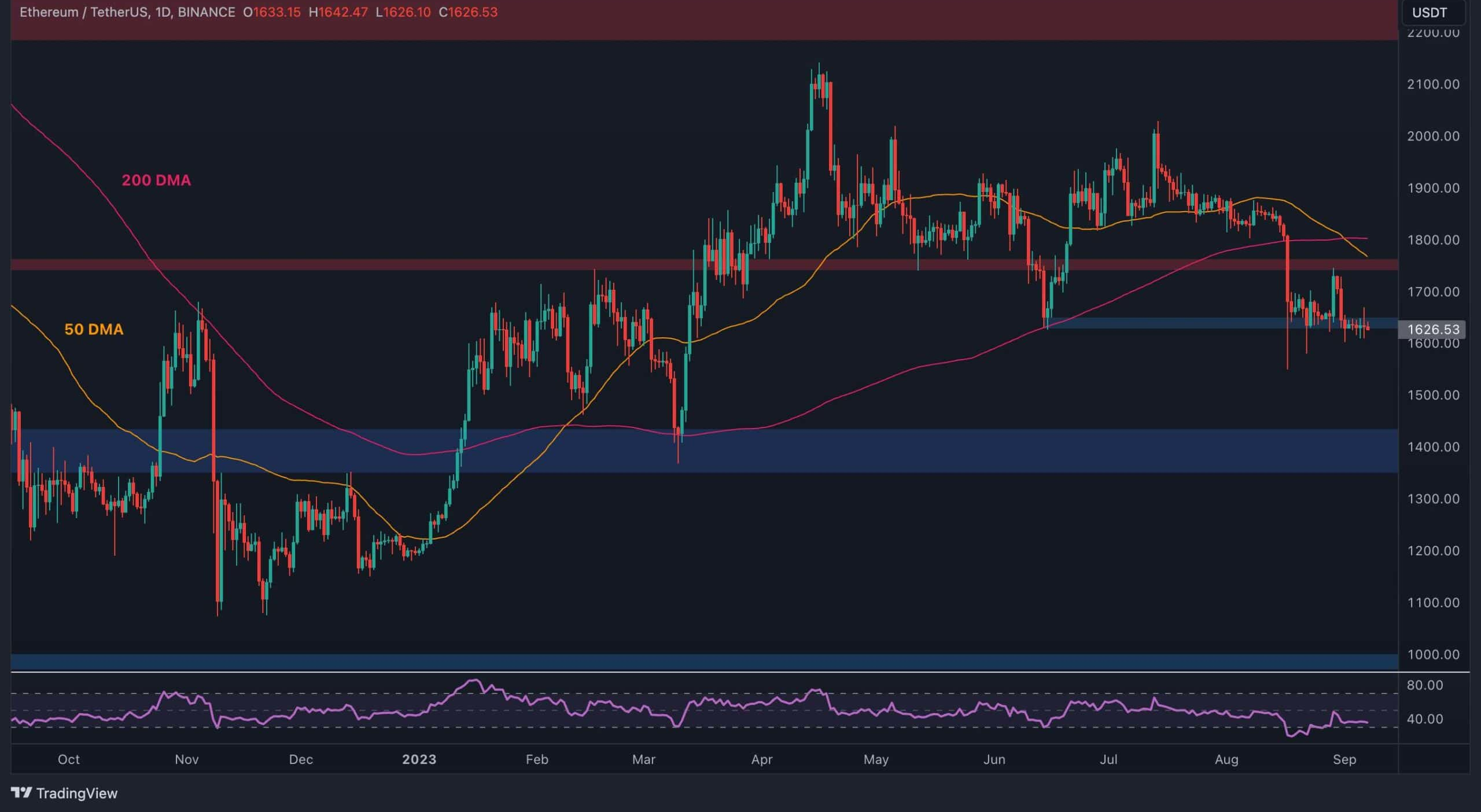Click the 2100.00 price axis label
This screenshot has height=812, width=1481.
(1433, 84)
